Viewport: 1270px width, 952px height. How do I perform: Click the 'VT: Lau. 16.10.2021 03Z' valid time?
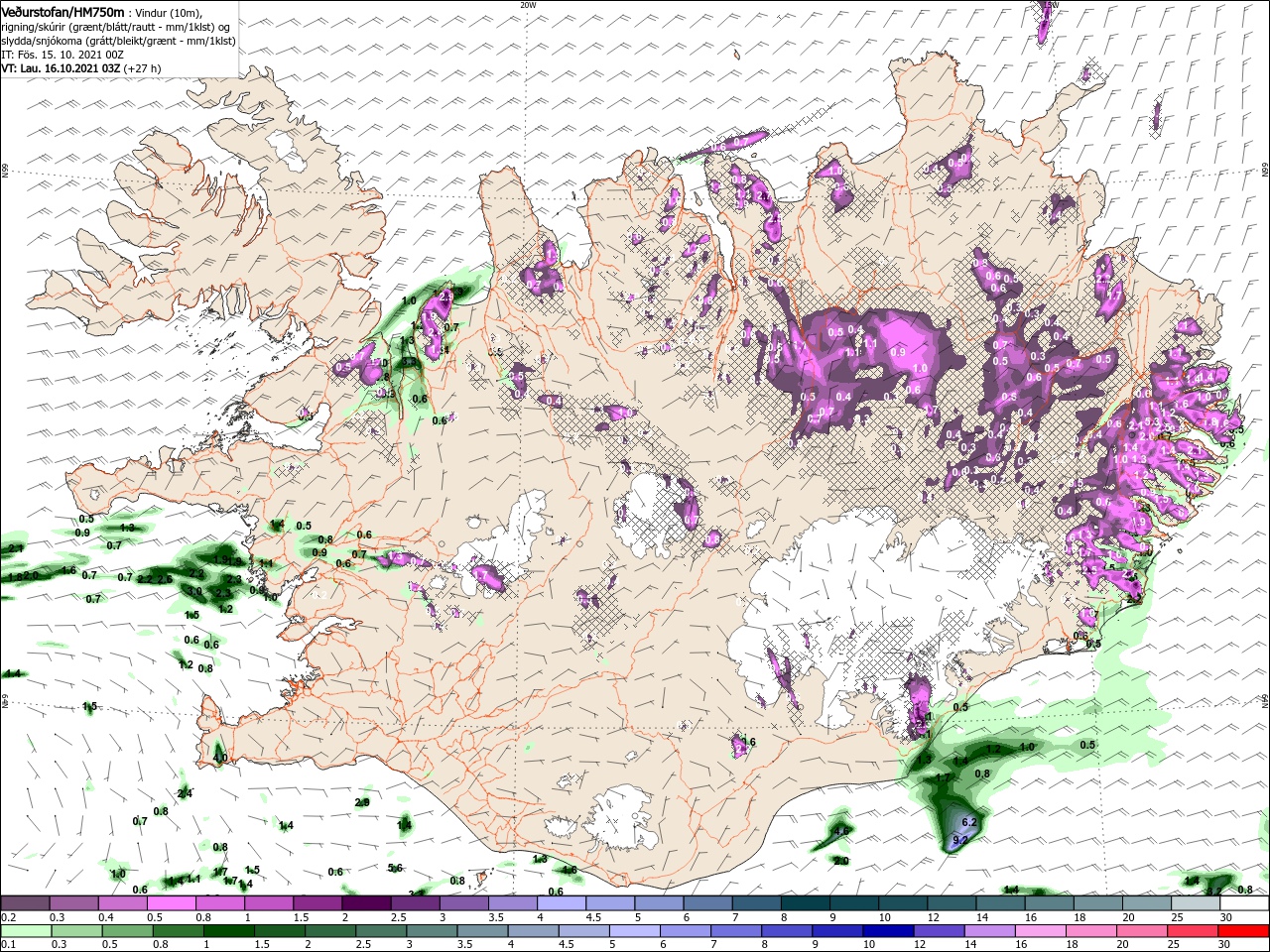[x=61, y=68]
